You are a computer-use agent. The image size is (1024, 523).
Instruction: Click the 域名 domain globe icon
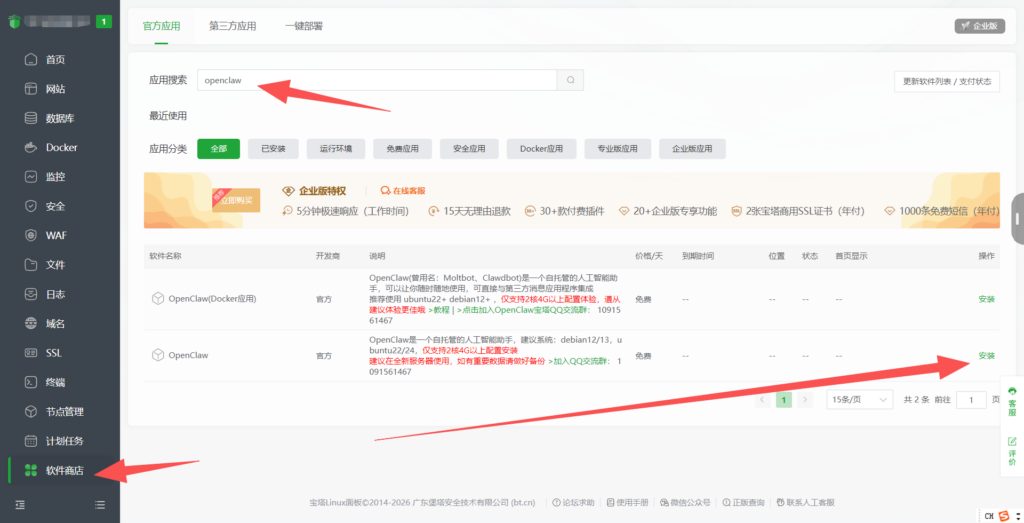point(31,323)
